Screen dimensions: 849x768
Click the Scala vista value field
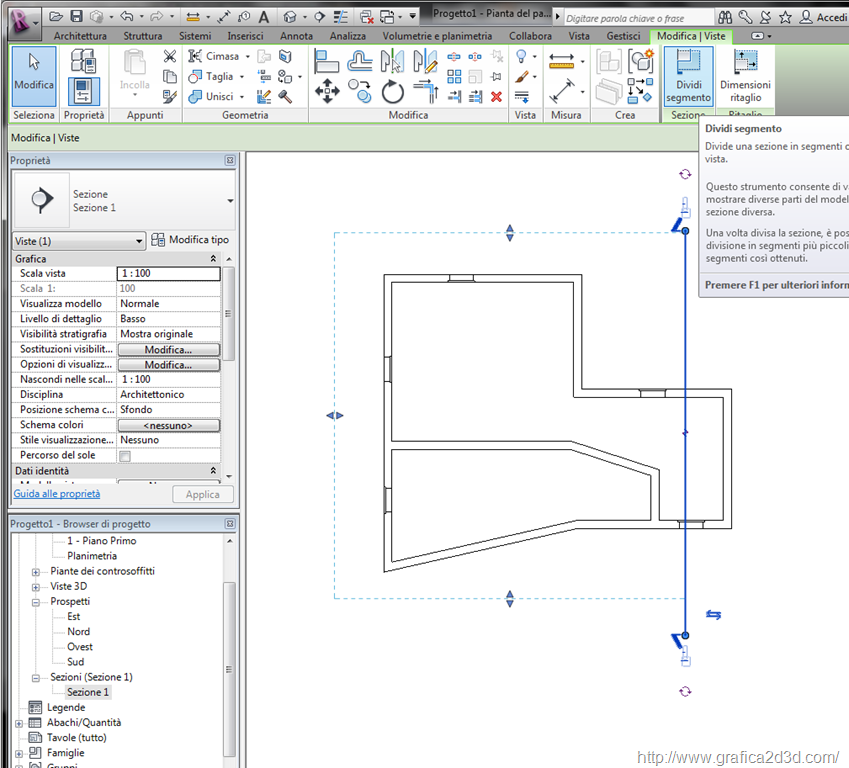168,273
